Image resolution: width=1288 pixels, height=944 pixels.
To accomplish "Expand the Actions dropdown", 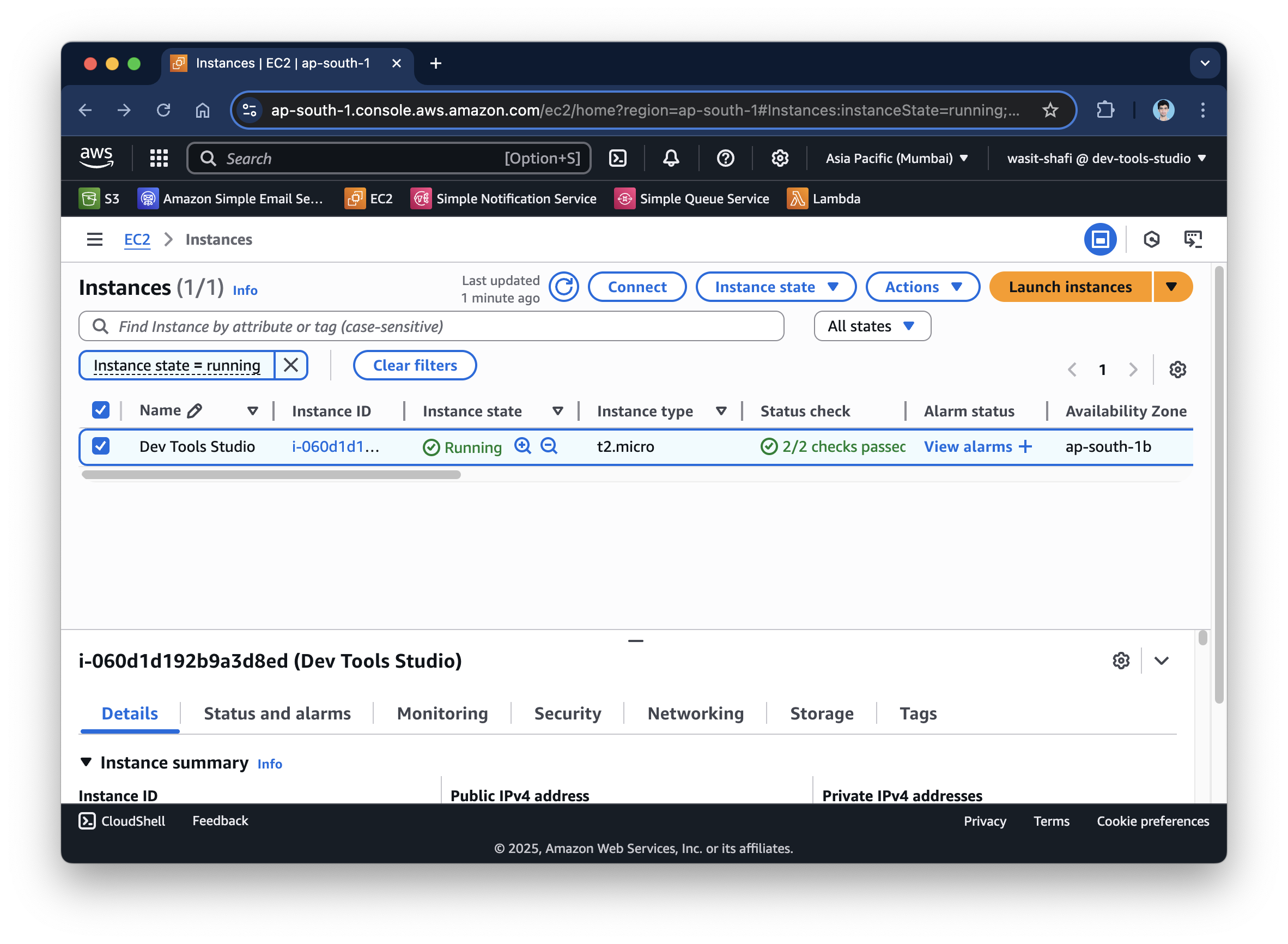I will point(922,287).
